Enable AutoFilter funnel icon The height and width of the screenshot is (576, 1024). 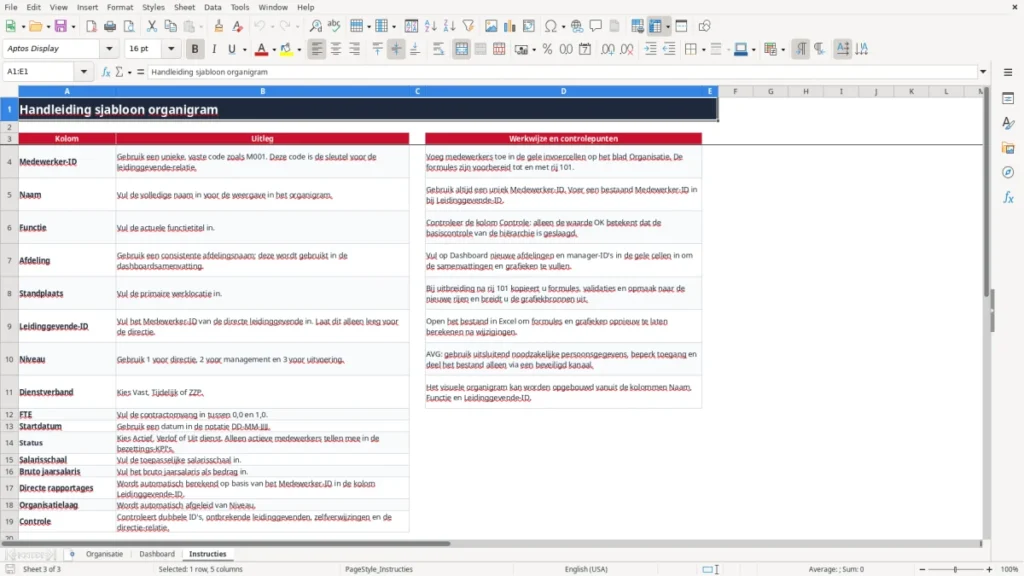[468, 26]
